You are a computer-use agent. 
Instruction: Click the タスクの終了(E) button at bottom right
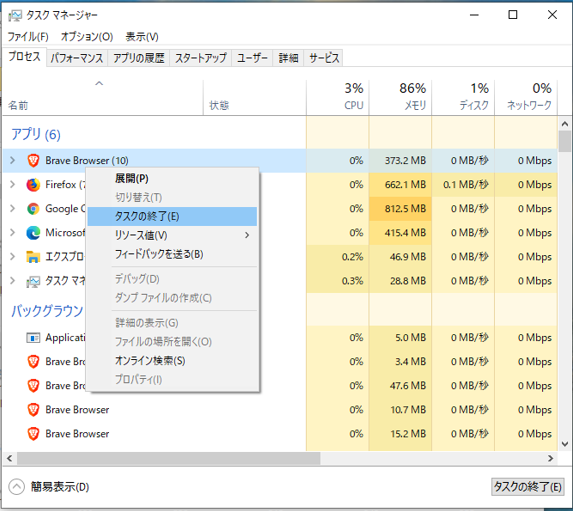527,487
